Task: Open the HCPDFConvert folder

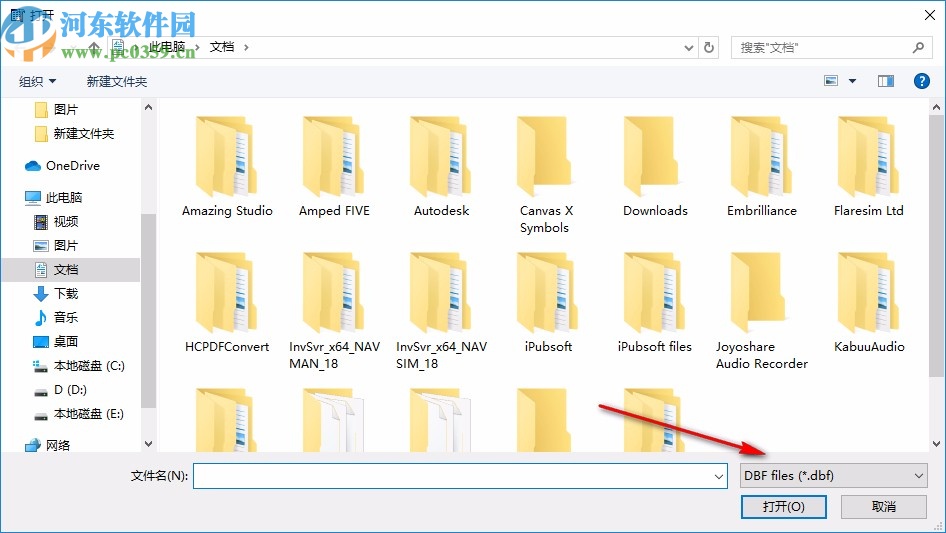Action: point(227,304)
